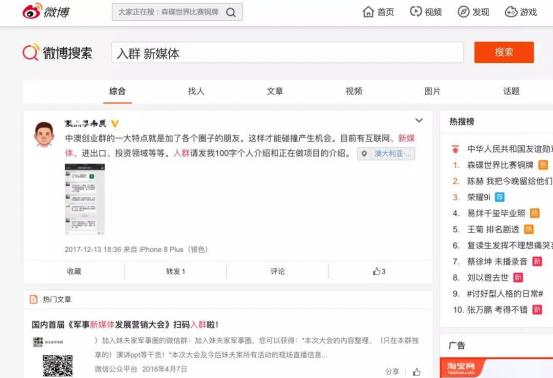The image size is (553, 378).
Task: Click the orange 搜索 button
Action: point(504,53)
